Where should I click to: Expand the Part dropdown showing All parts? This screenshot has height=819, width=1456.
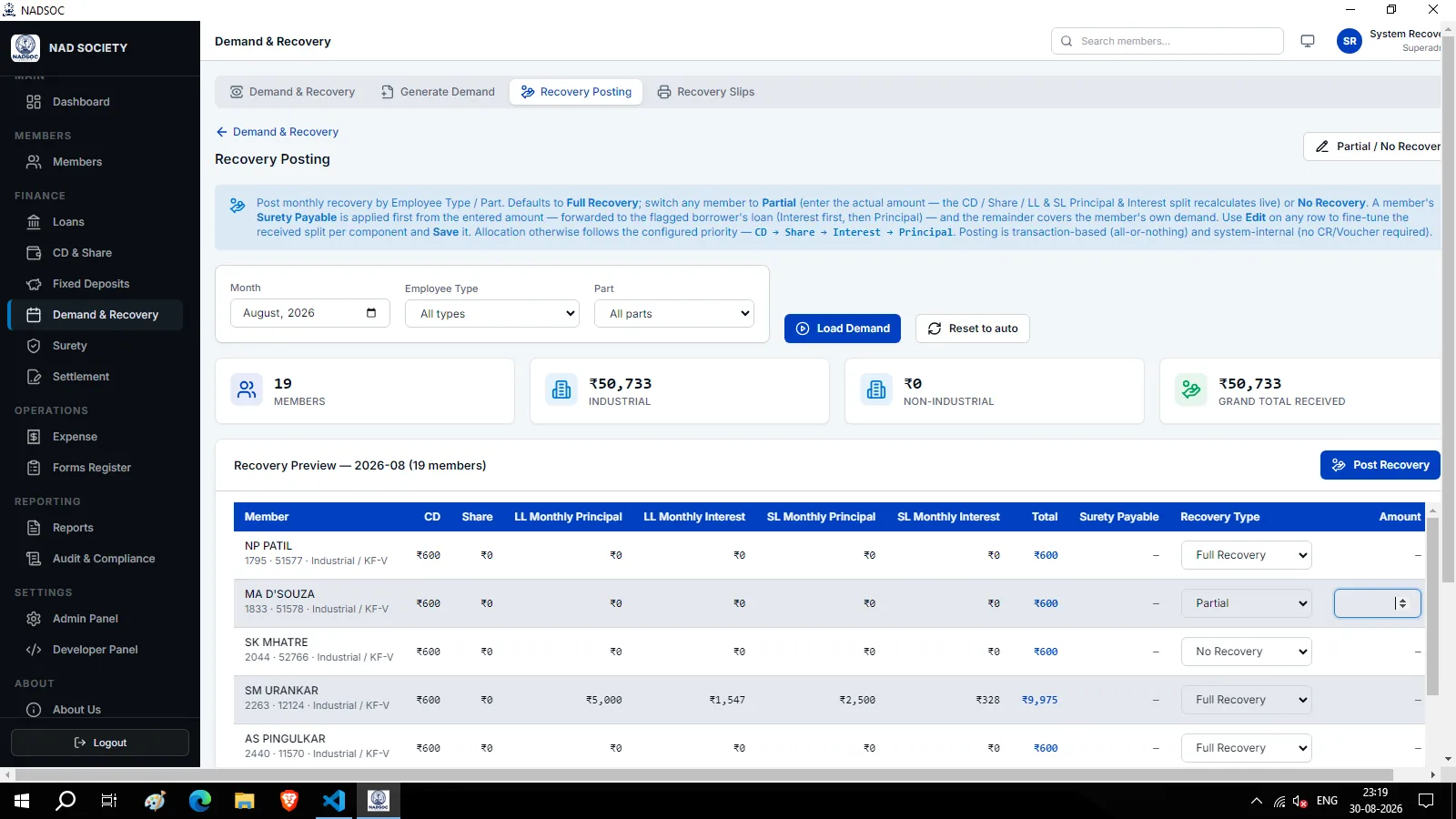tap(674, 314)
